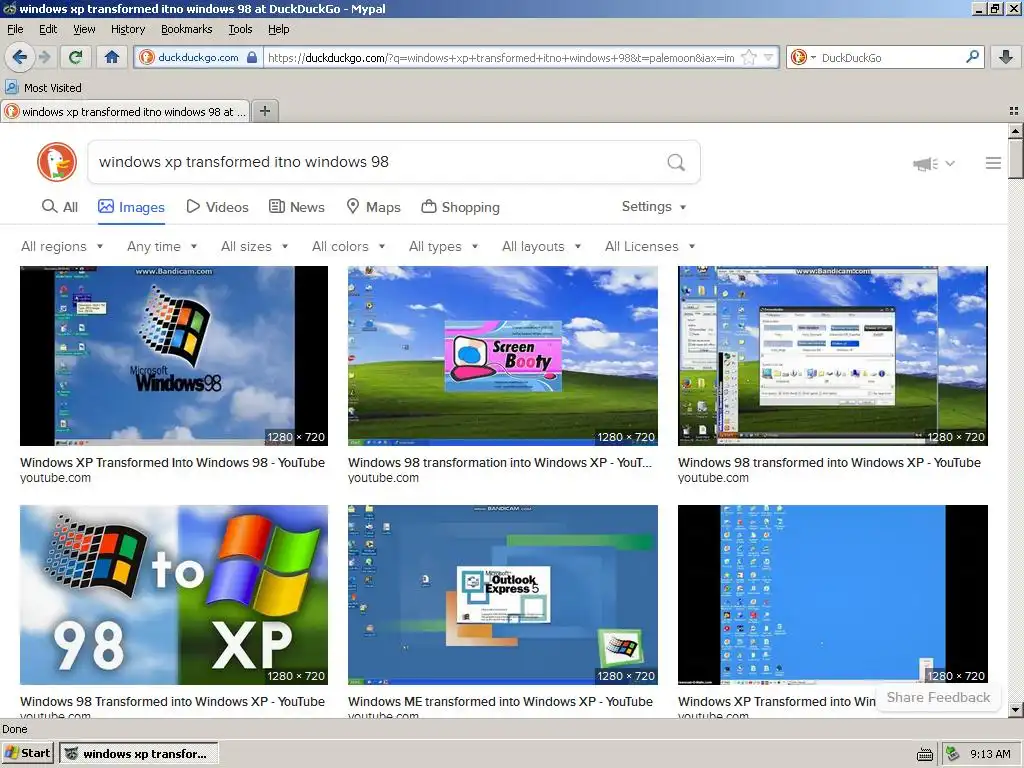
Task: Click the vertical scrollbar up arrow
Action: pyautogui.click(x=1016, y=131)
